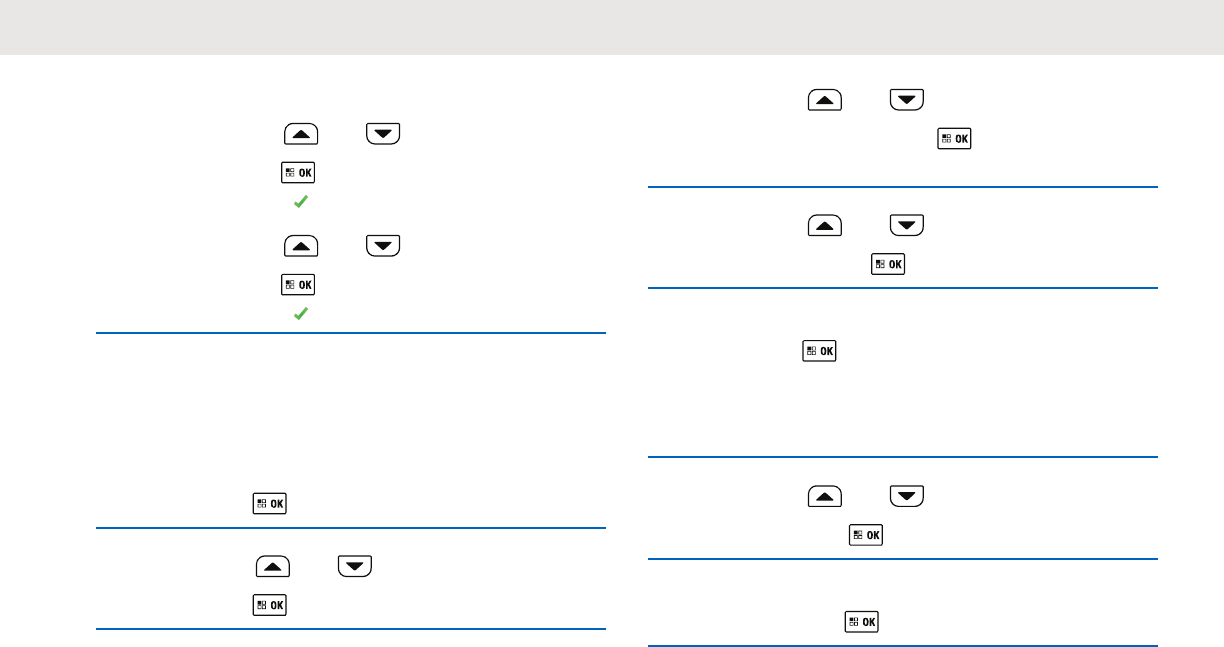Click the bottom down arrow in left column
Viewport: 1224px width, 647px height.
(x=355, y=567)
